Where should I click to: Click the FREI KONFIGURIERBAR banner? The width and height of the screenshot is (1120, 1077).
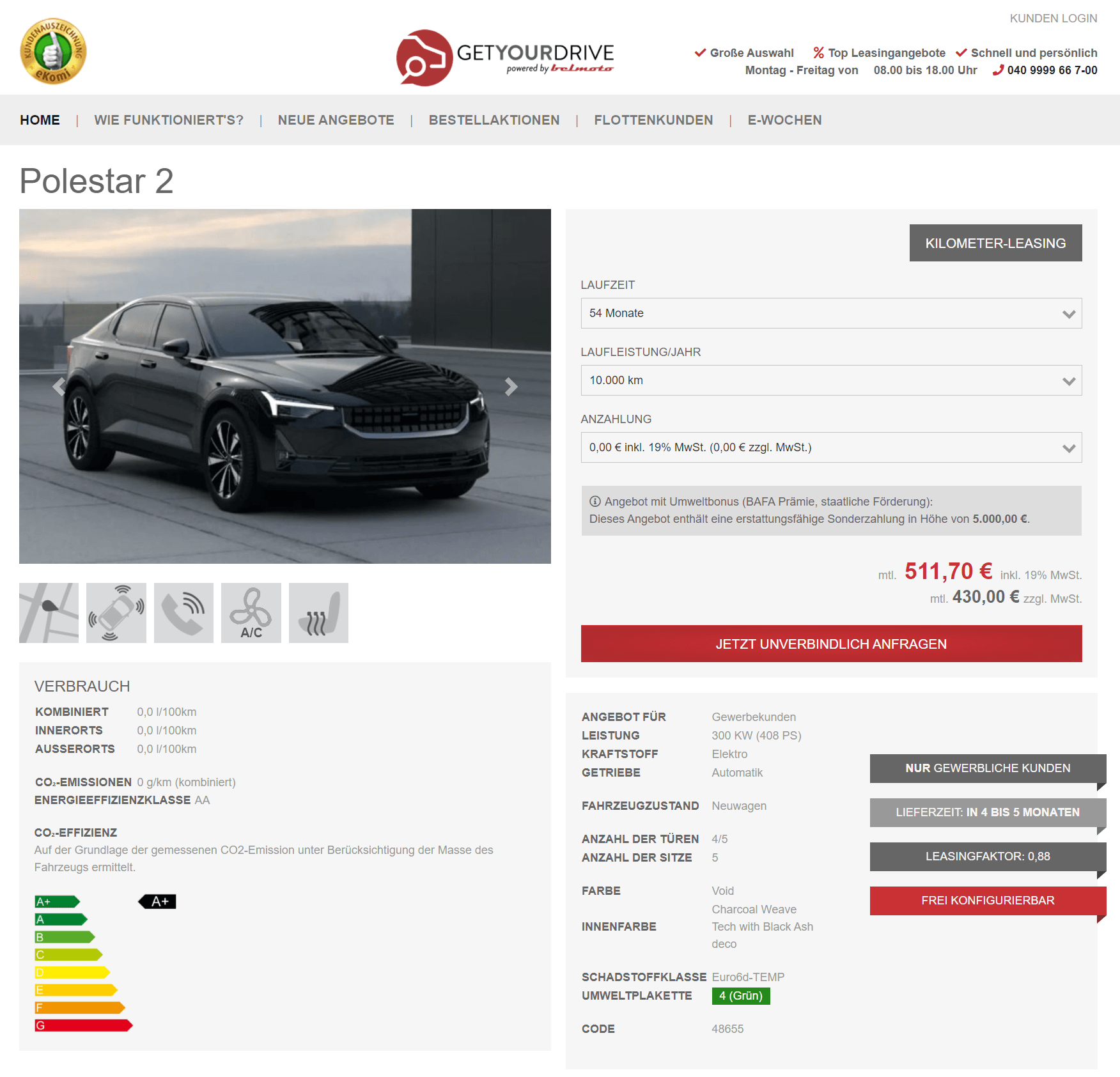click(988, 901)
